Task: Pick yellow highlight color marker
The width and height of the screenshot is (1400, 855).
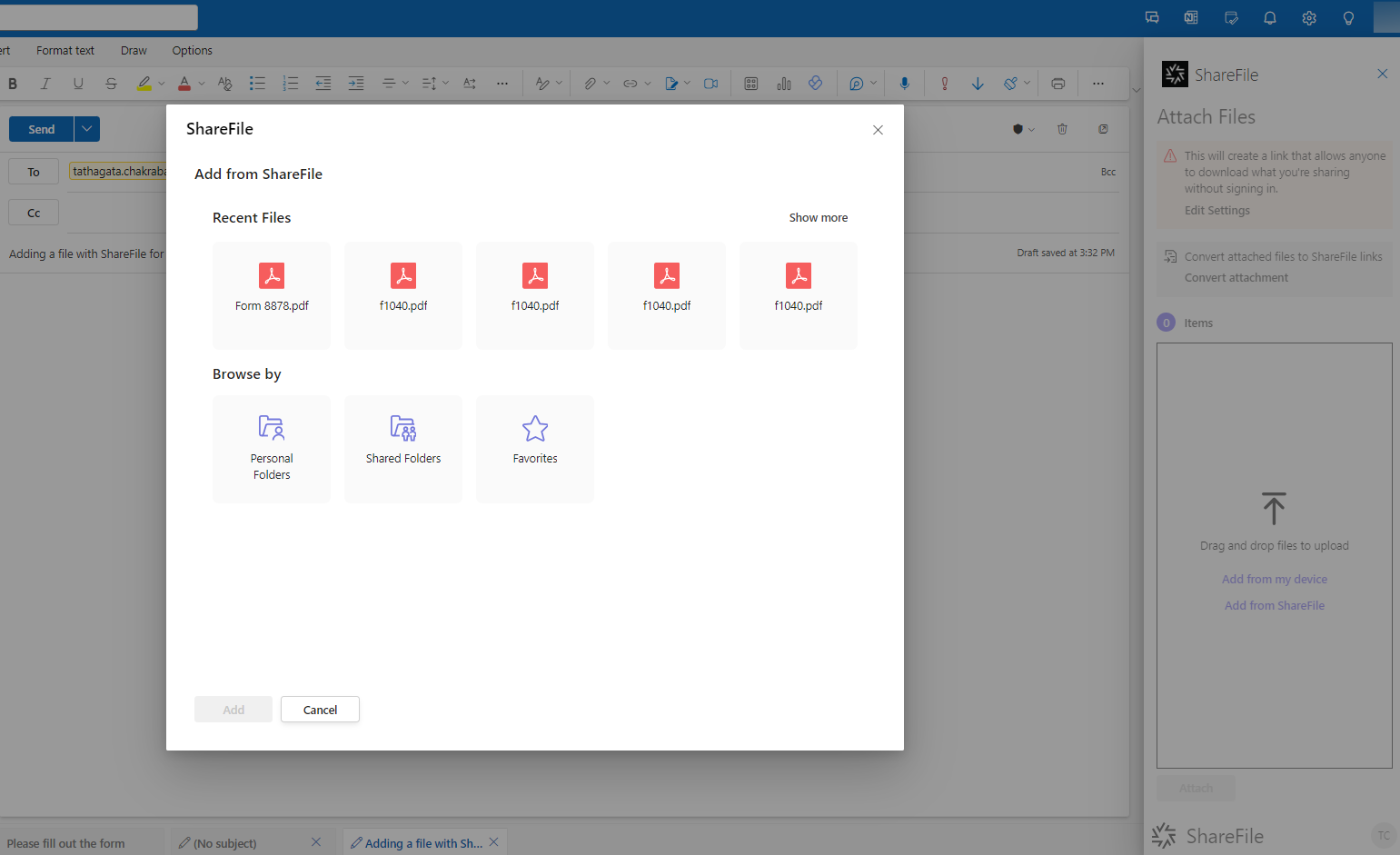Action: pos(144,84)
